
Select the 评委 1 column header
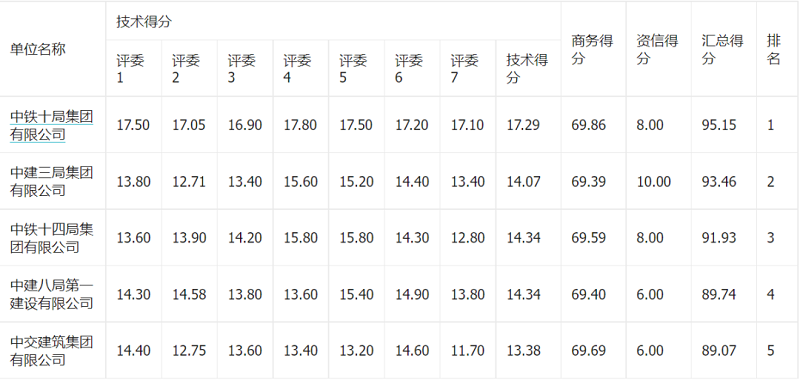coord(131,68)
